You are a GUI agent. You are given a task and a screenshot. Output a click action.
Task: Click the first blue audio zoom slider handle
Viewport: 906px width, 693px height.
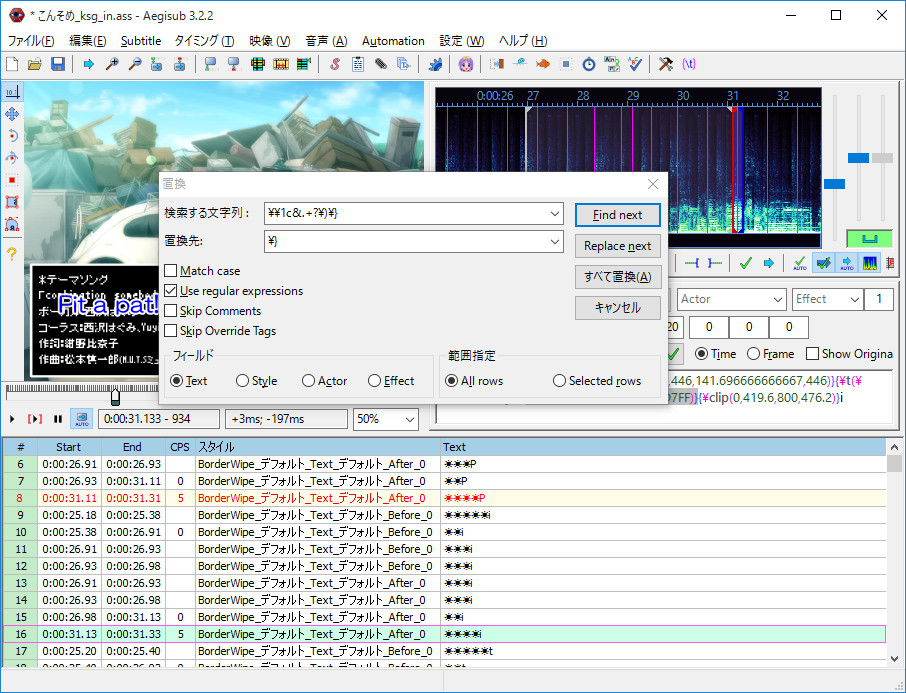tap(834, 184)
